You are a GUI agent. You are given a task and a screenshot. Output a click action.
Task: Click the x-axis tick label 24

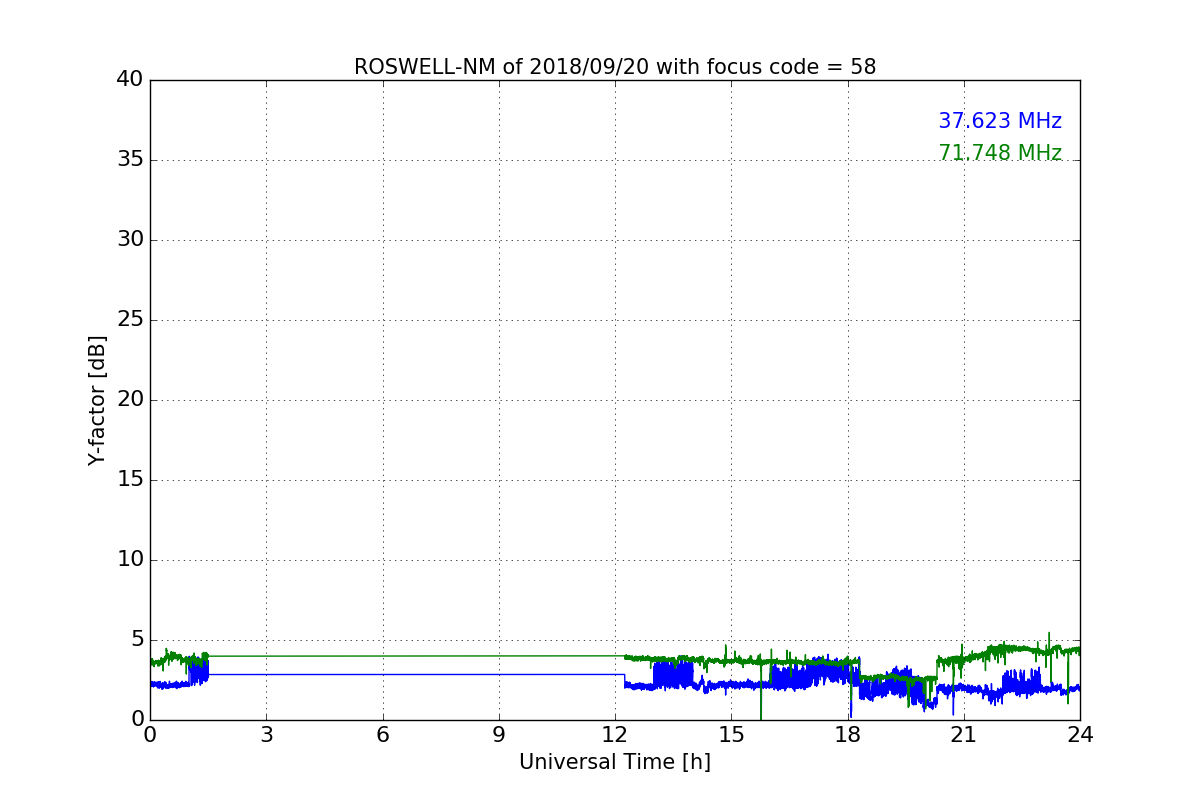(x=1080, y=735)
